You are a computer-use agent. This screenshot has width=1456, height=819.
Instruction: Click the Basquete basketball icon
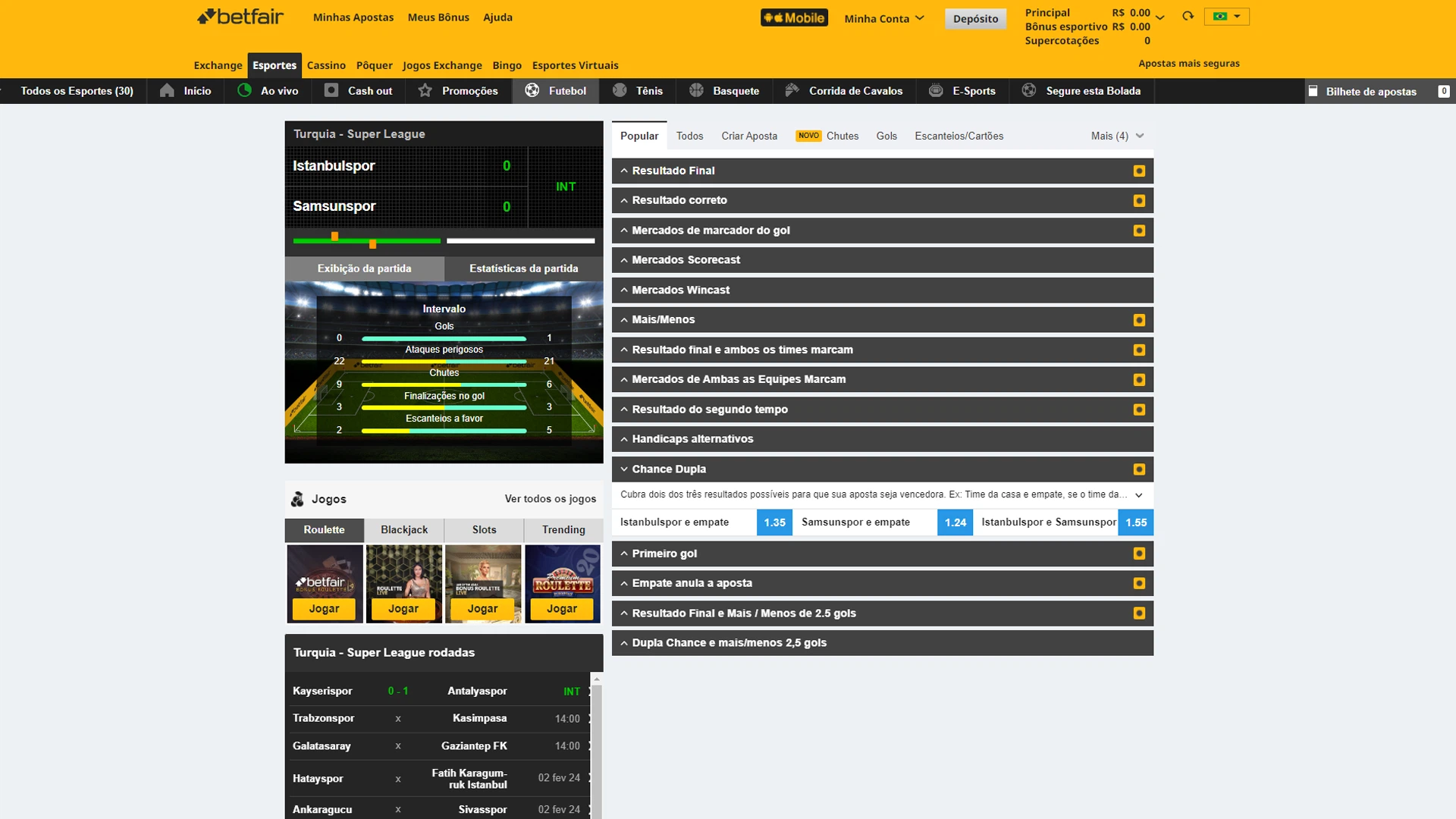(x=697, y=91)
